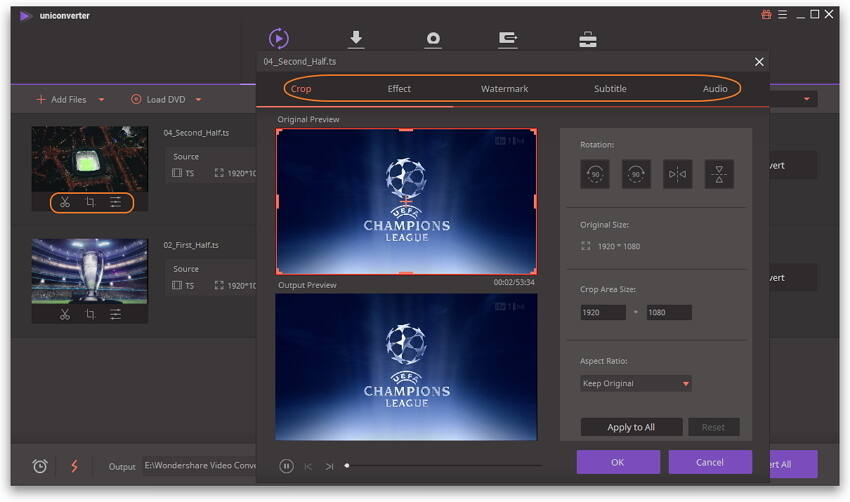Open the Convert section icon in top toolbar

pyautogui.click(x=279, y=38)
